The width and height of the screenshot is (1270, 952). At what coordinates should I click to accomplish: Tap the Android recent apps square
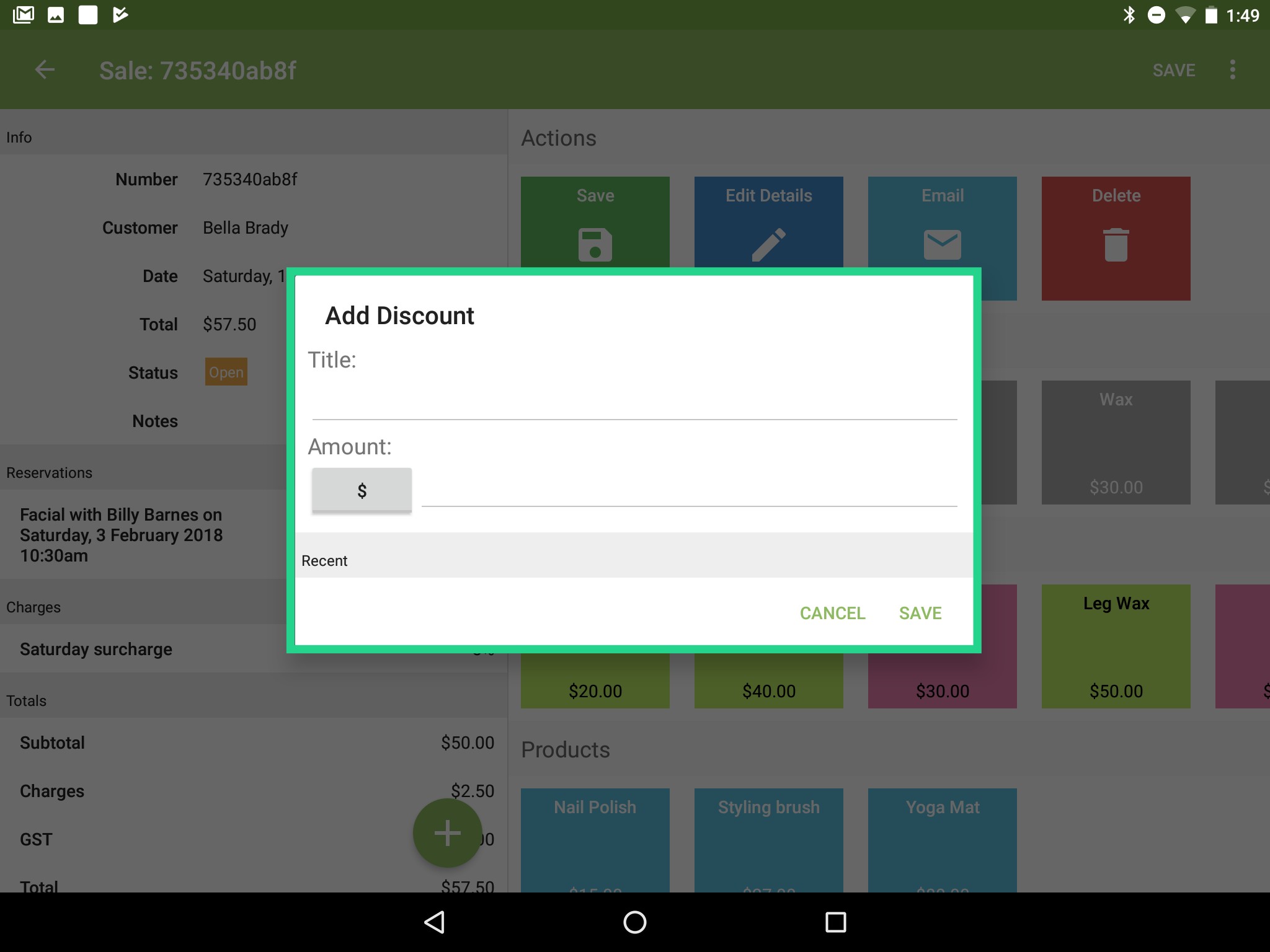coord(835,922)
